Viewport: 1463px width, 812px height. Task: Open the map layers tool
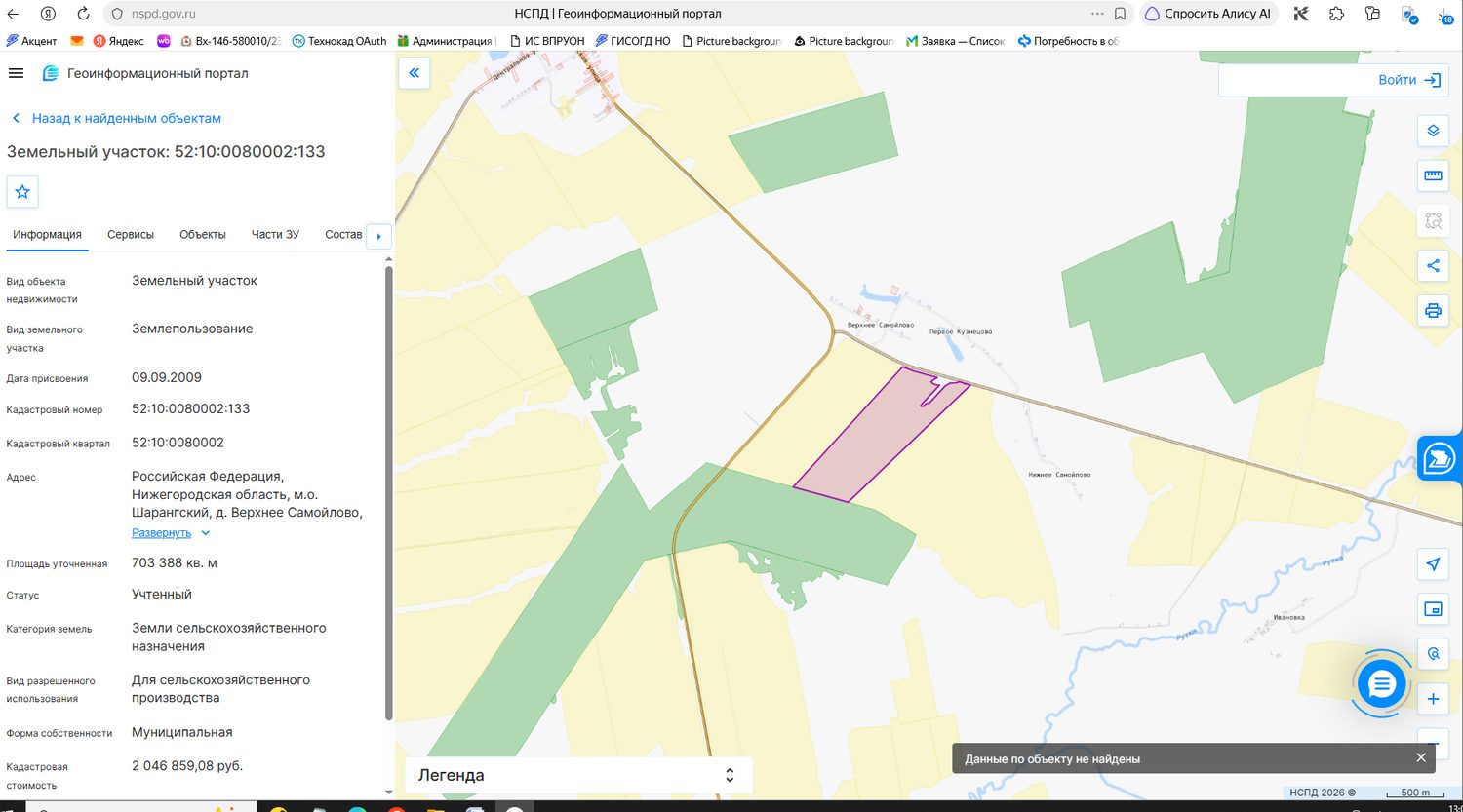point(1433,131)
